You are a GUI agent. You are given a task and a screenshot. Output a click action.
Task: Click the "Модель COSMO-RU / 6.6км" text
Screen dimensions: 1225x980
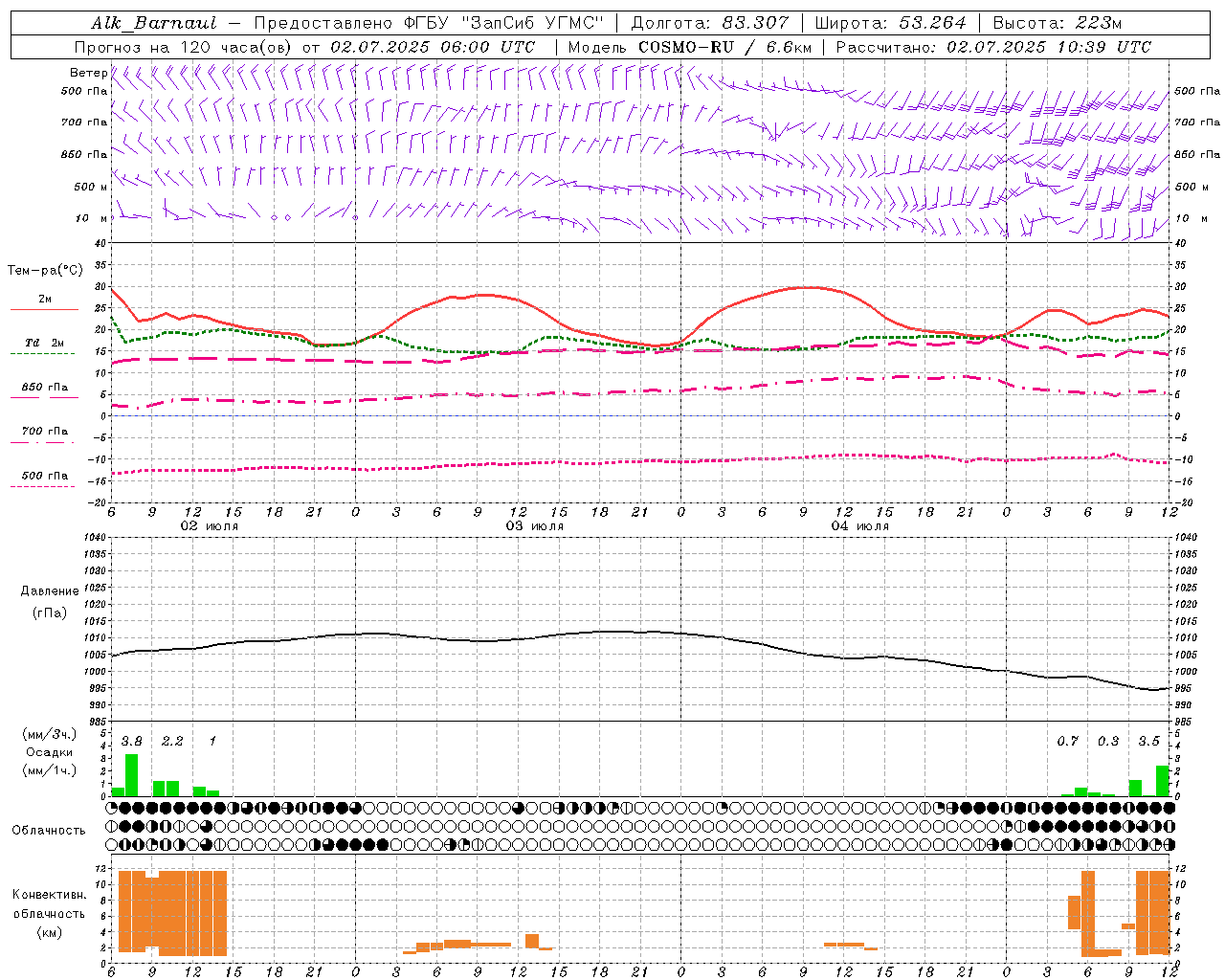click(x=690, y=47)
